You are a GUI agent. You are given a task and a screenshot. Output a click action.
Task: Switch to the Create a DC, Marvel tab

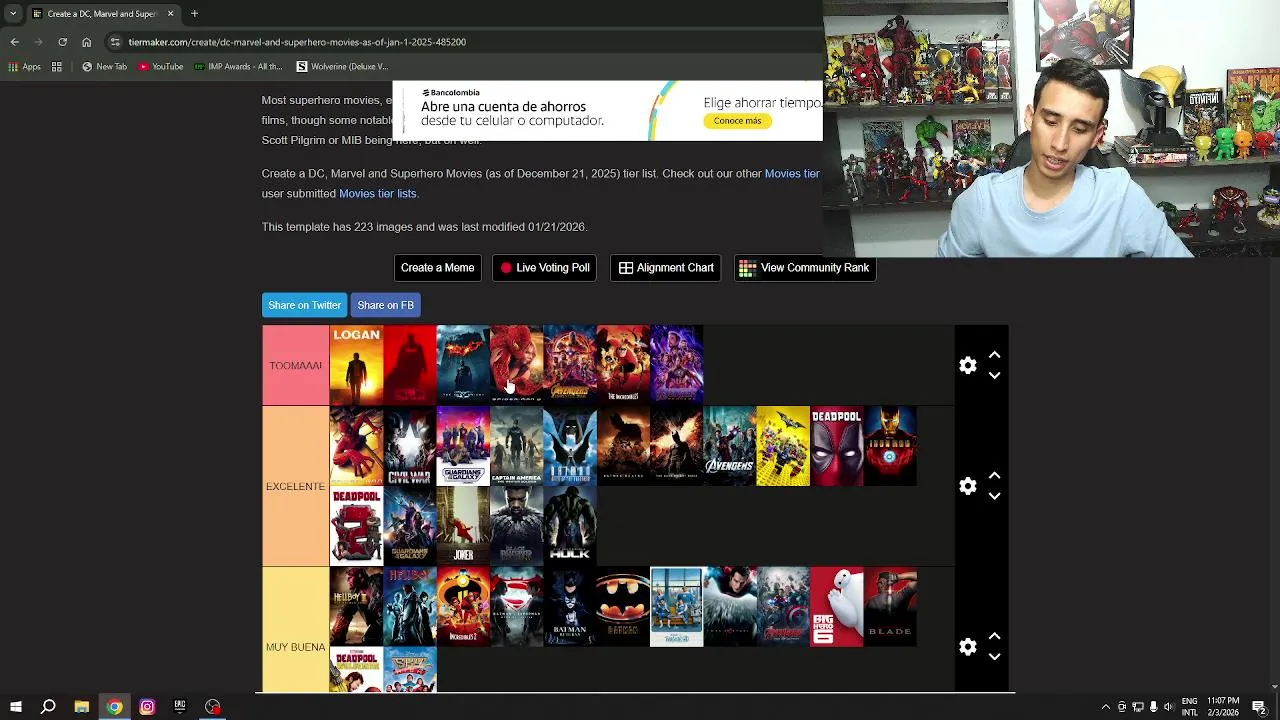[x=104, y=14]
